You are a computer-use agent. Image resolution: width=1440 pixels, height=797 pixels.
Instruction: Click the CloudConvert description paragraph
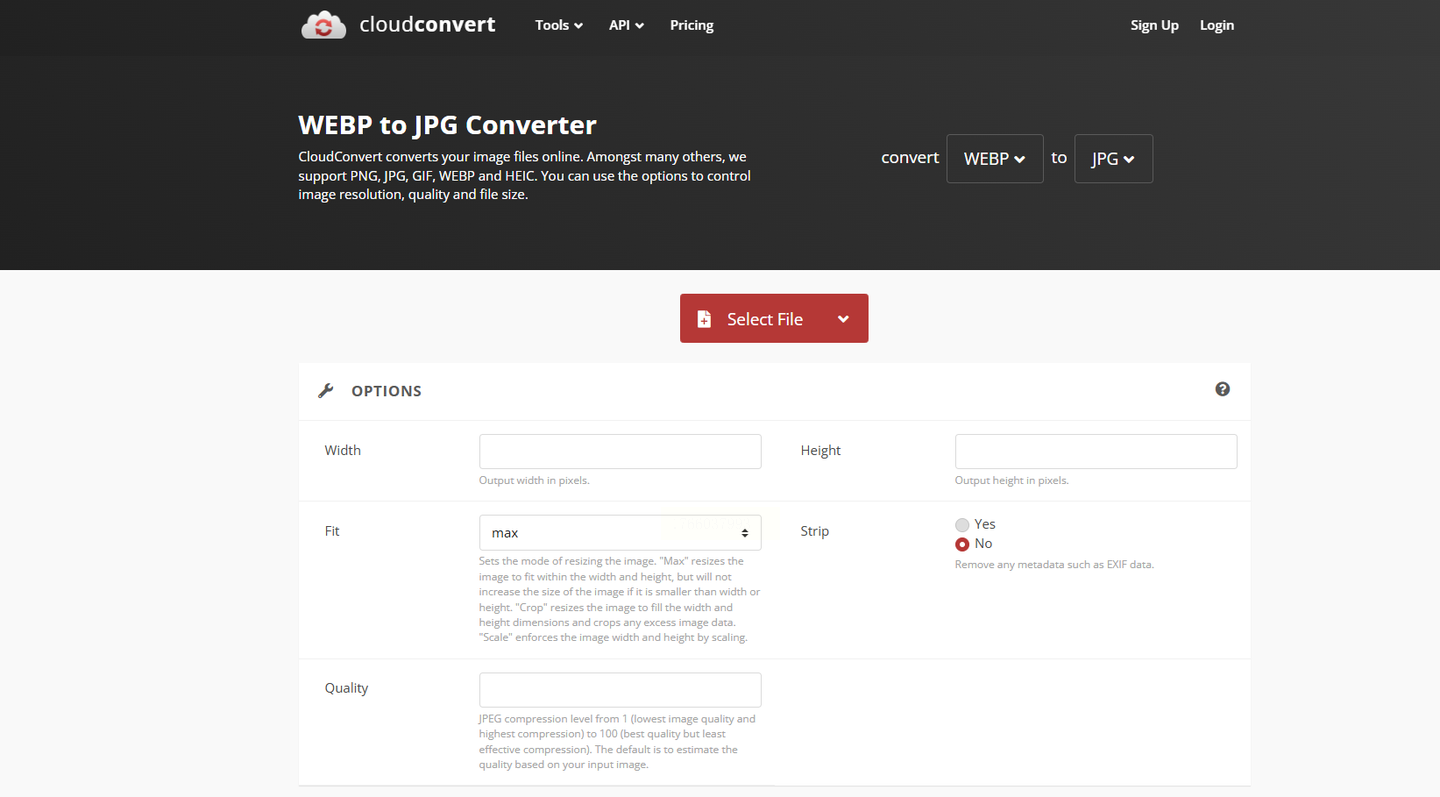pyautogui.click(x=524, y=176)
